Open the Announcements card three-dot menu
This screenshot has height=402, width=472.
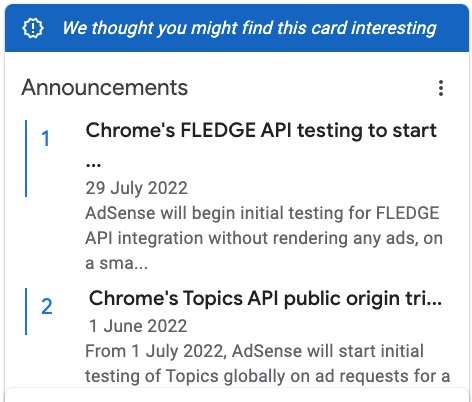tap(441, 88)
